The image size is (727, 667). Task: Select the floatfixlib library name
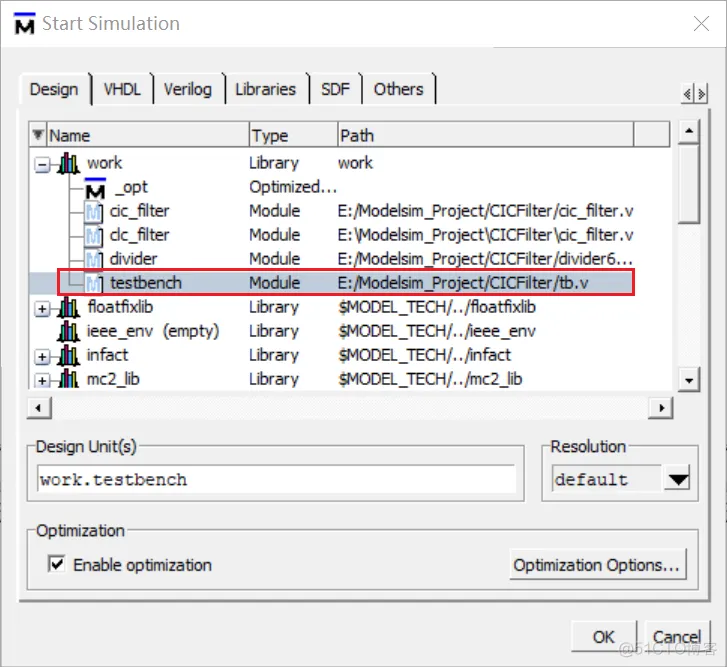[x=120, y=307]
